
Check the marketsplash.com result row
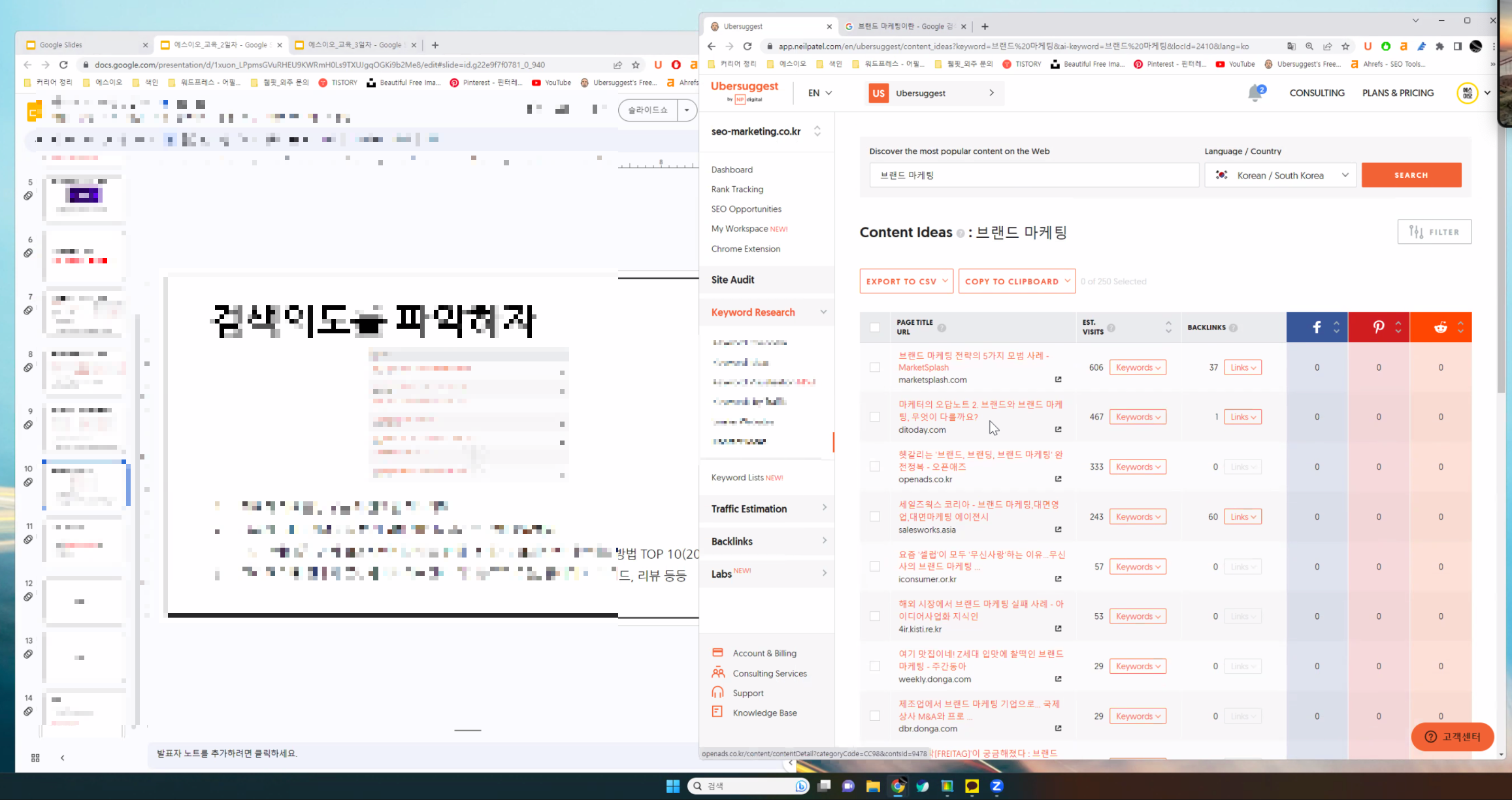[x=875, y=367]
